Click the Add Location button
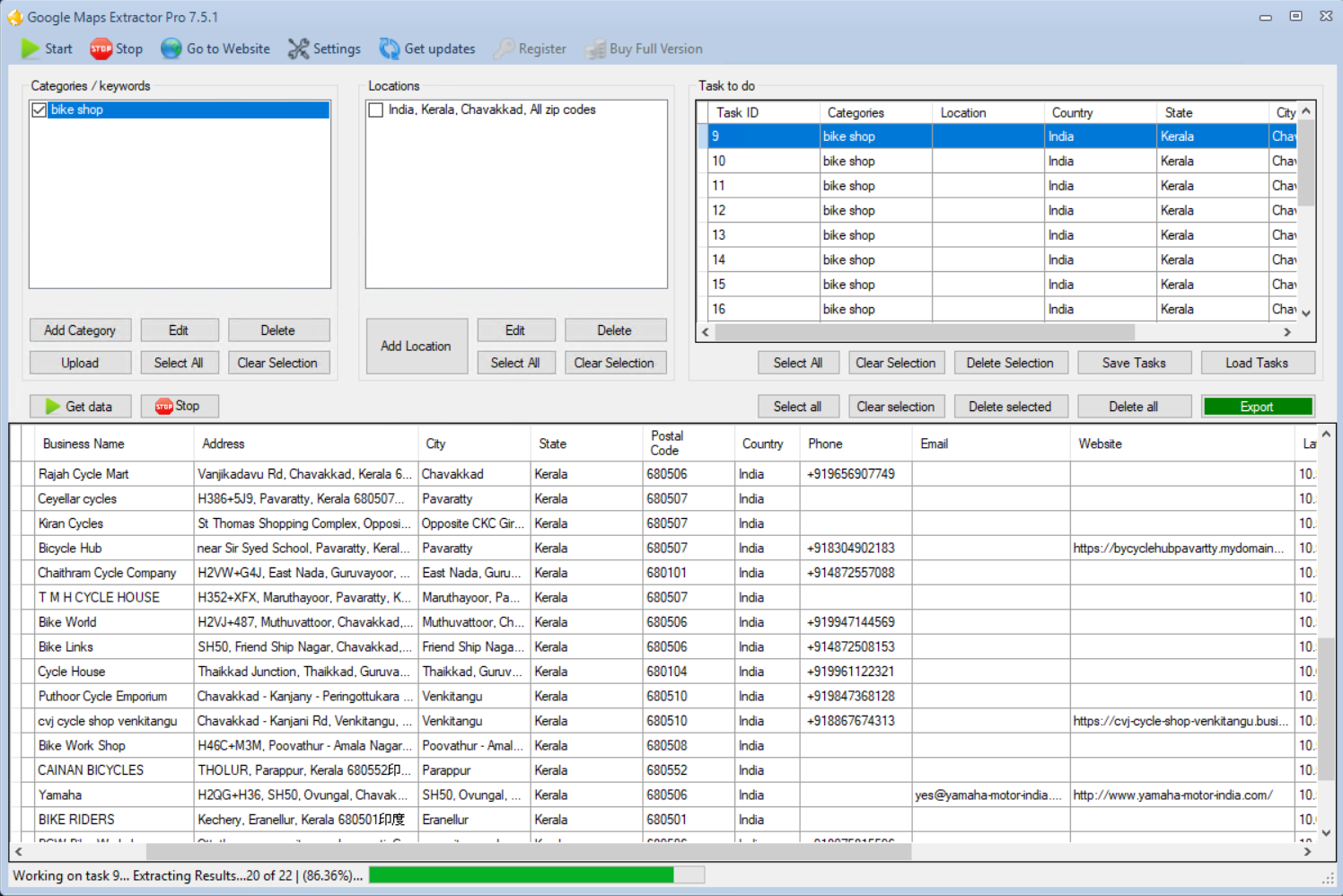Screen dimensions: 1343x896 416,346
